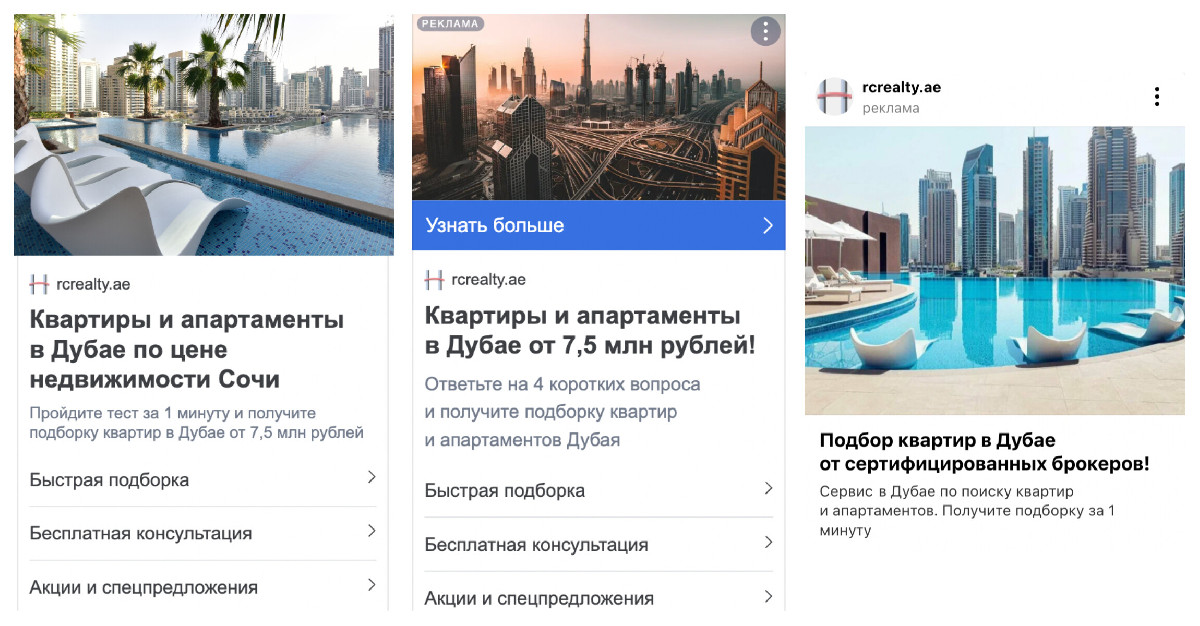This screenshot has width=1200, height=626.
Task: Open headline about Dubai apartments at Sochi prices
Action: [187, 350]
